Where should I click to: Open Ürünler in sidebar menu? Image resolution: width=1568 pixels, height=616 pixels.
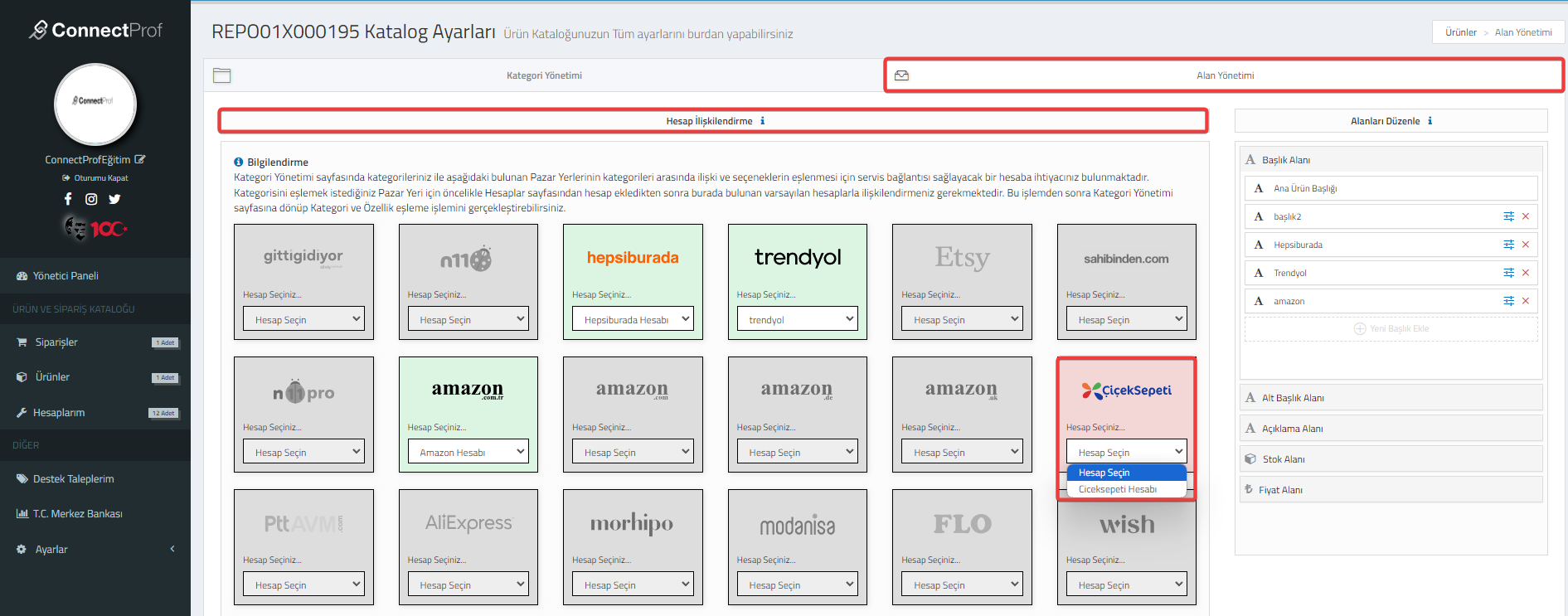pyautogui.click(x=95, y=377)
